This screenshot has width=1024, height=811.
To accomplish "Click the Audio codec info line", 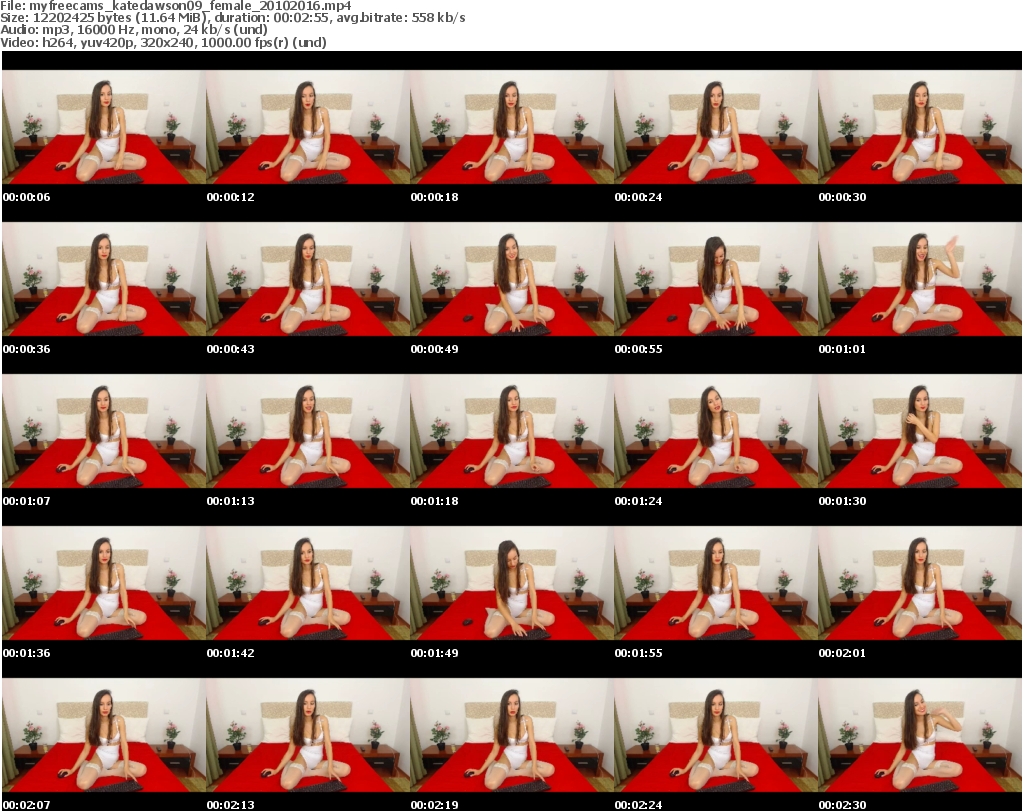I will tap(134, 30).
